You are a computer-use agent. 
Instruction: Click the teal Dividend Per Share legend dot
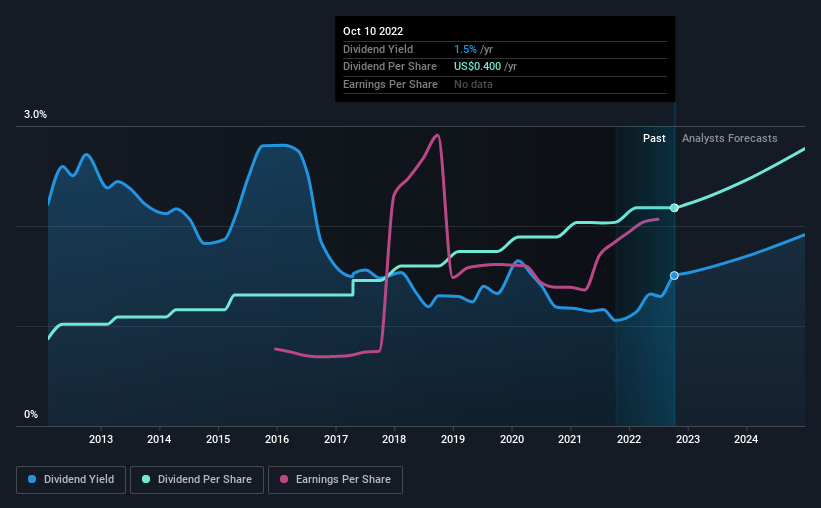(146, 479)
